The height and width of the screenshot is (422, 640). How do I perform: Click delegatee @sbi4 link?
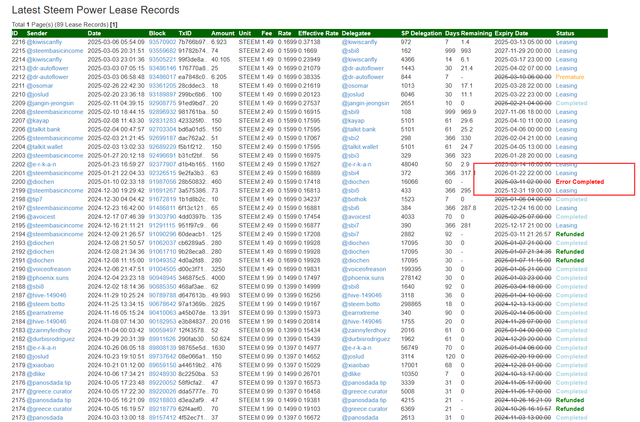pyautogui.click(x=350, y=173)
